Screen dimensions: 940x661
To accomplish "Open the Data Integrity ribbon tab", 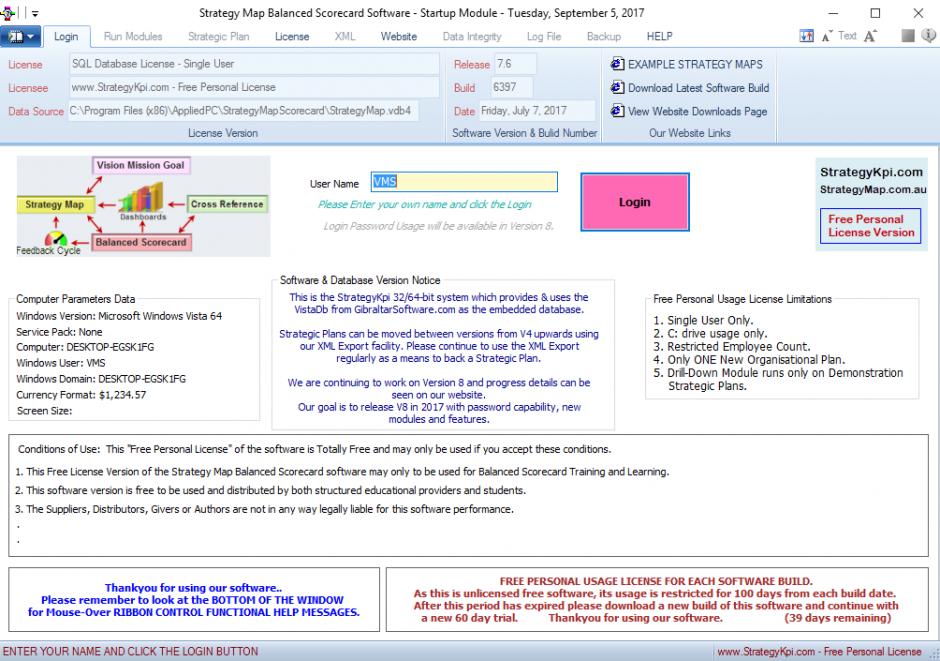I will point(472,37).
